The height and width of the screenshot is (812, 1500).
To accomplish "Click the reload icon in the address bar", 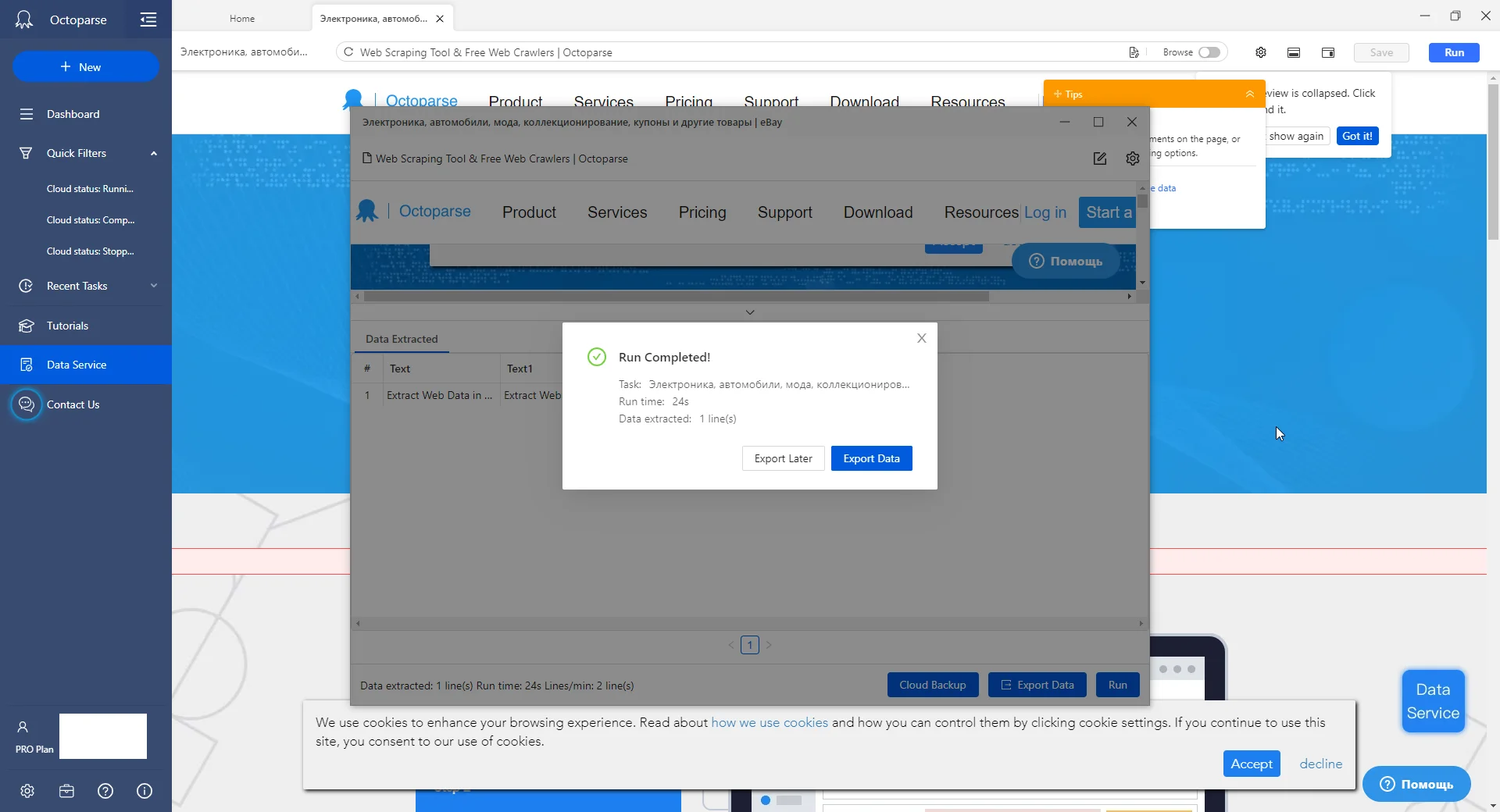I will [348, 52].
